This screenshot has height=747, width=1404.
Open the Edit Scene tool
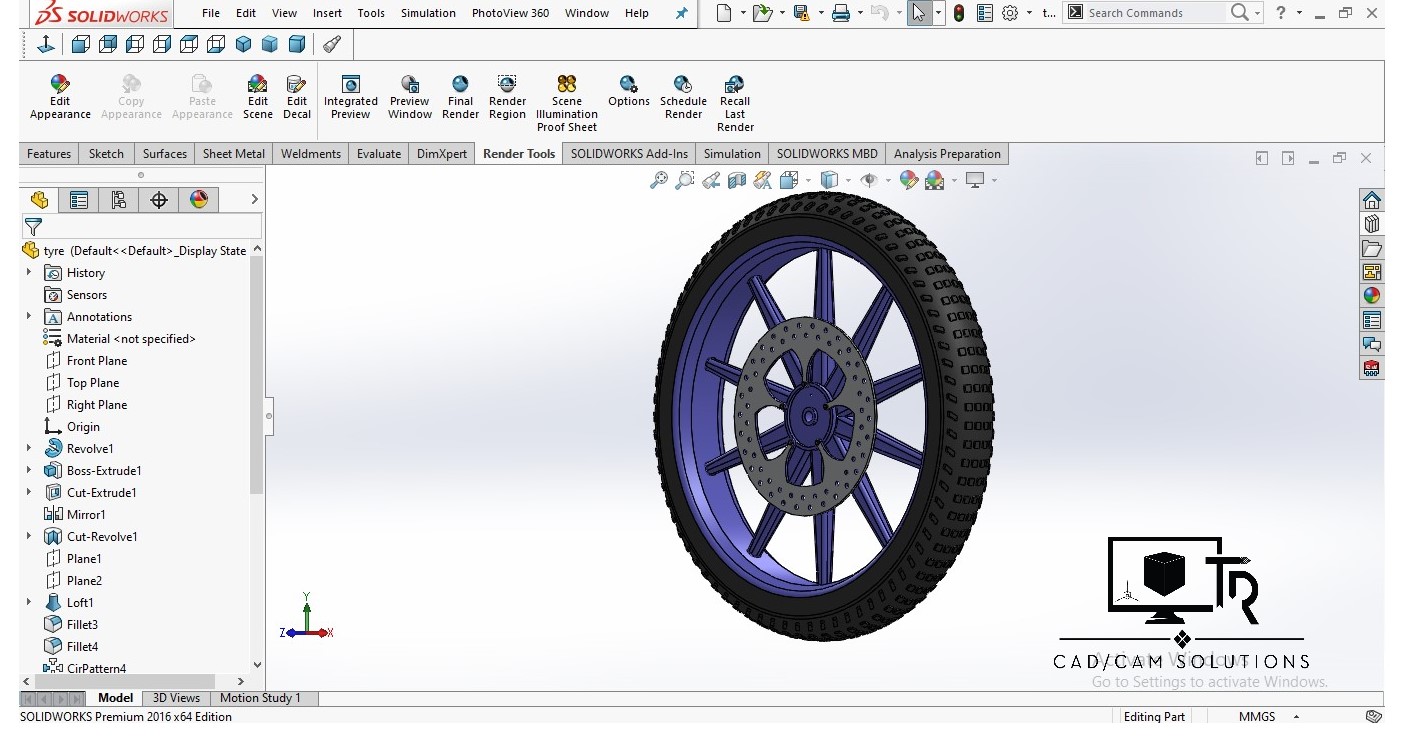(258, 97)
